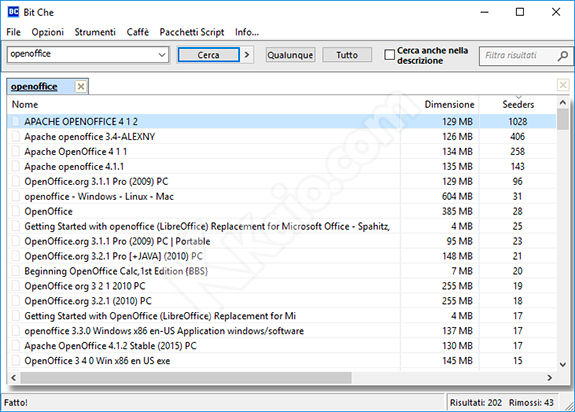Click file icon beside Beginning OpenOffice Calc row
This screenshot has width=575, height=412.
point(16,271)
